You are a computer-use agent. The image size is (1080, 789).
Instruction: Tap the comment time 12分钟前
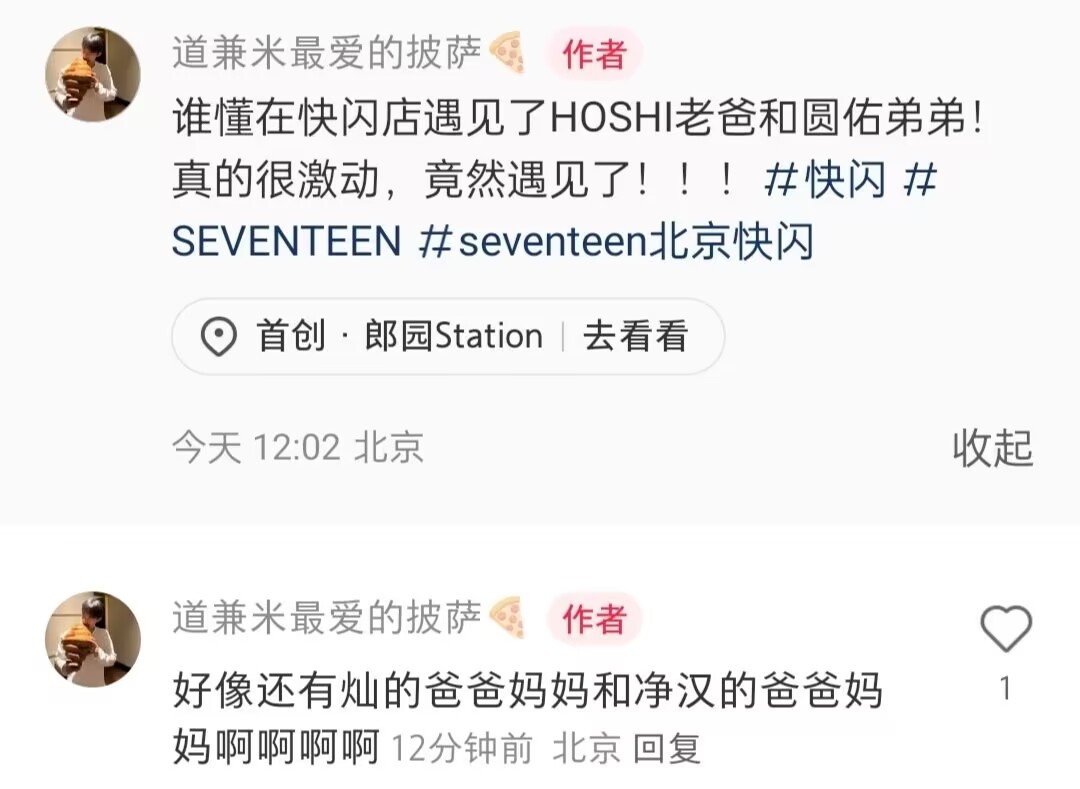461,748
